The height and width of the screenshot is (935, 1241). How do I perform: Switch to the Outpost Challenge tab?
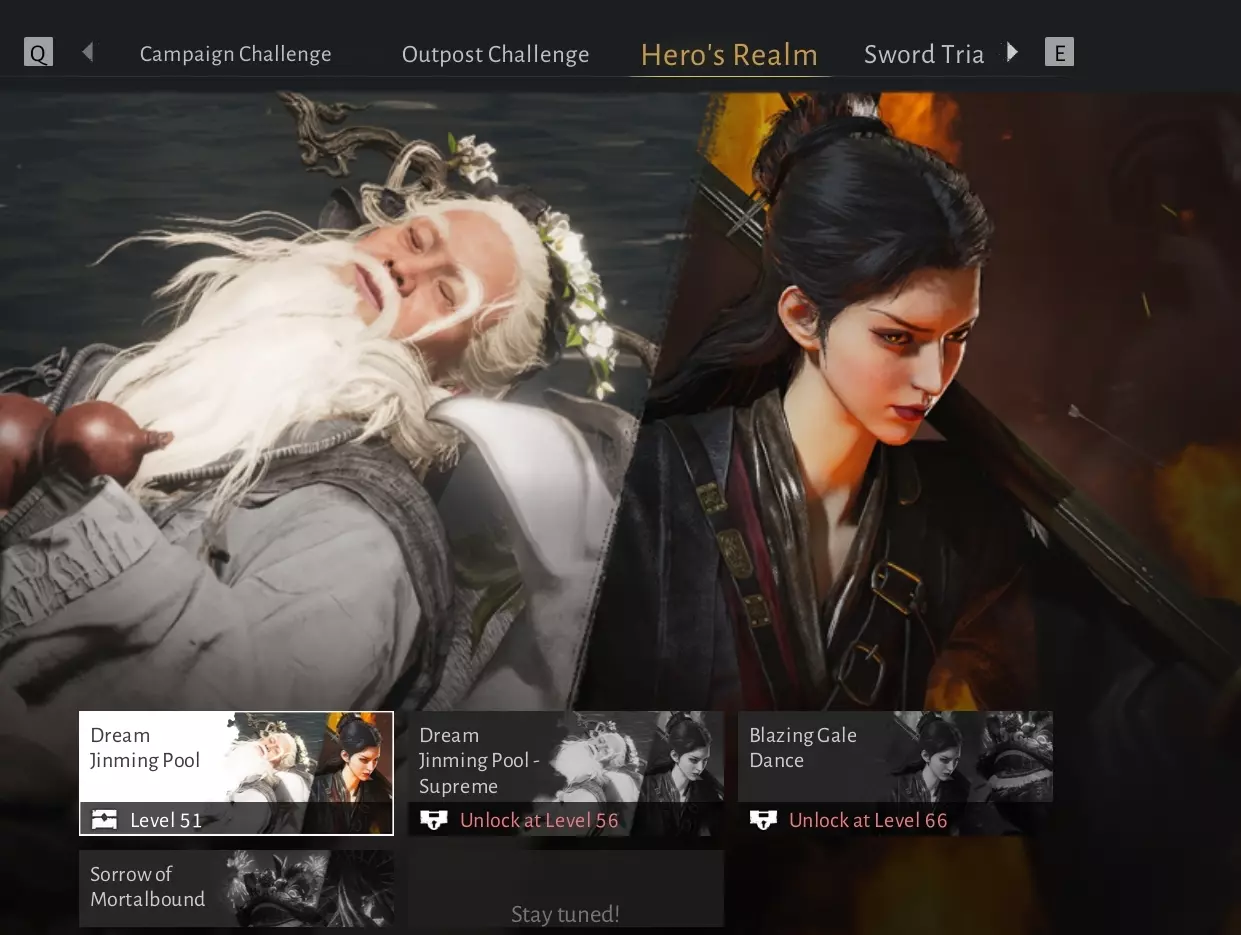pyautogui.click(x=495, y=54)
